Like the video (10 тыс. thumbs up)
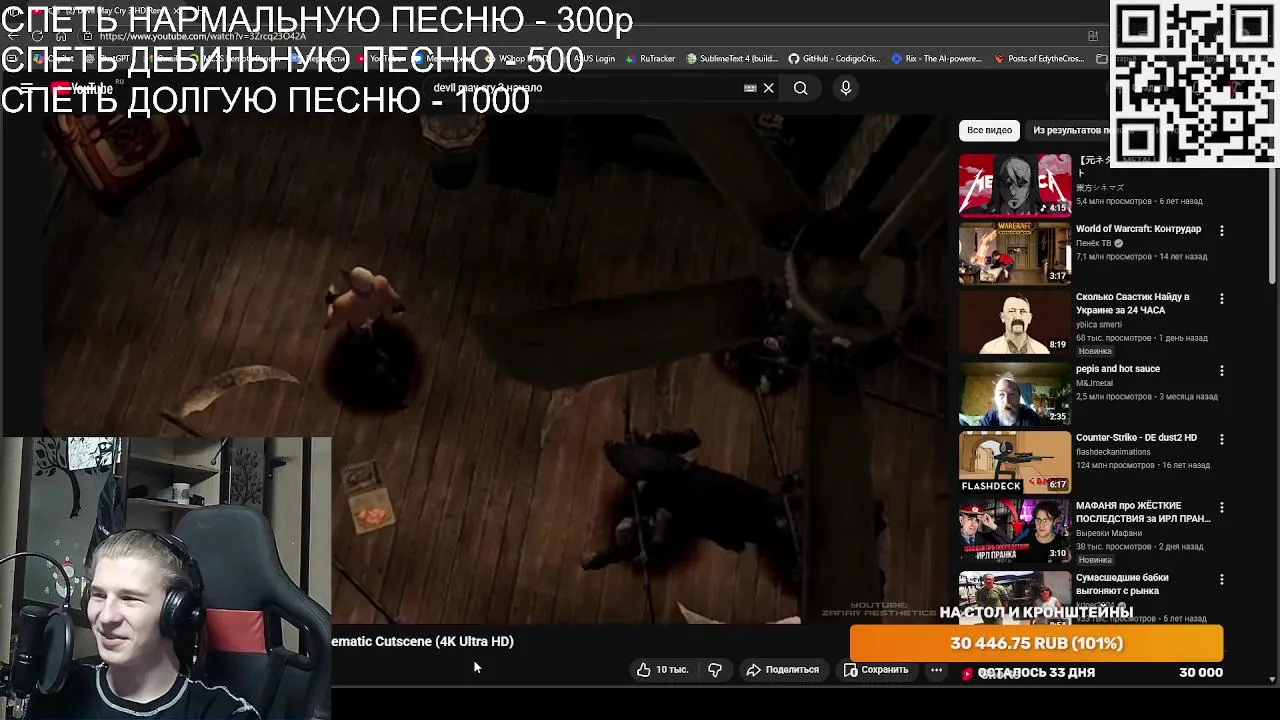 point(663,670)
